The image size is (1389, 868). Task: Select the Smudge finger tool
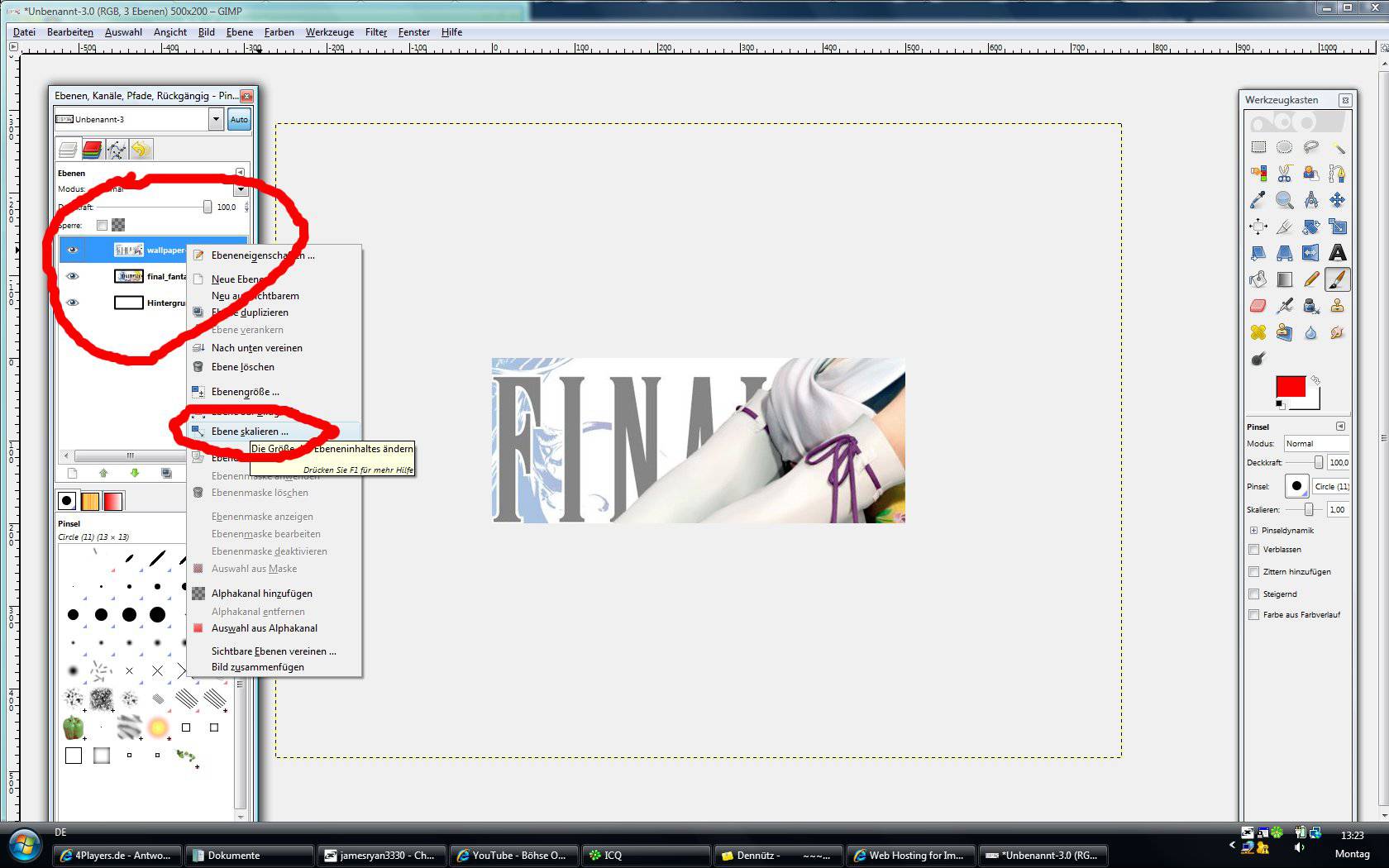[x=1338, y=332]
